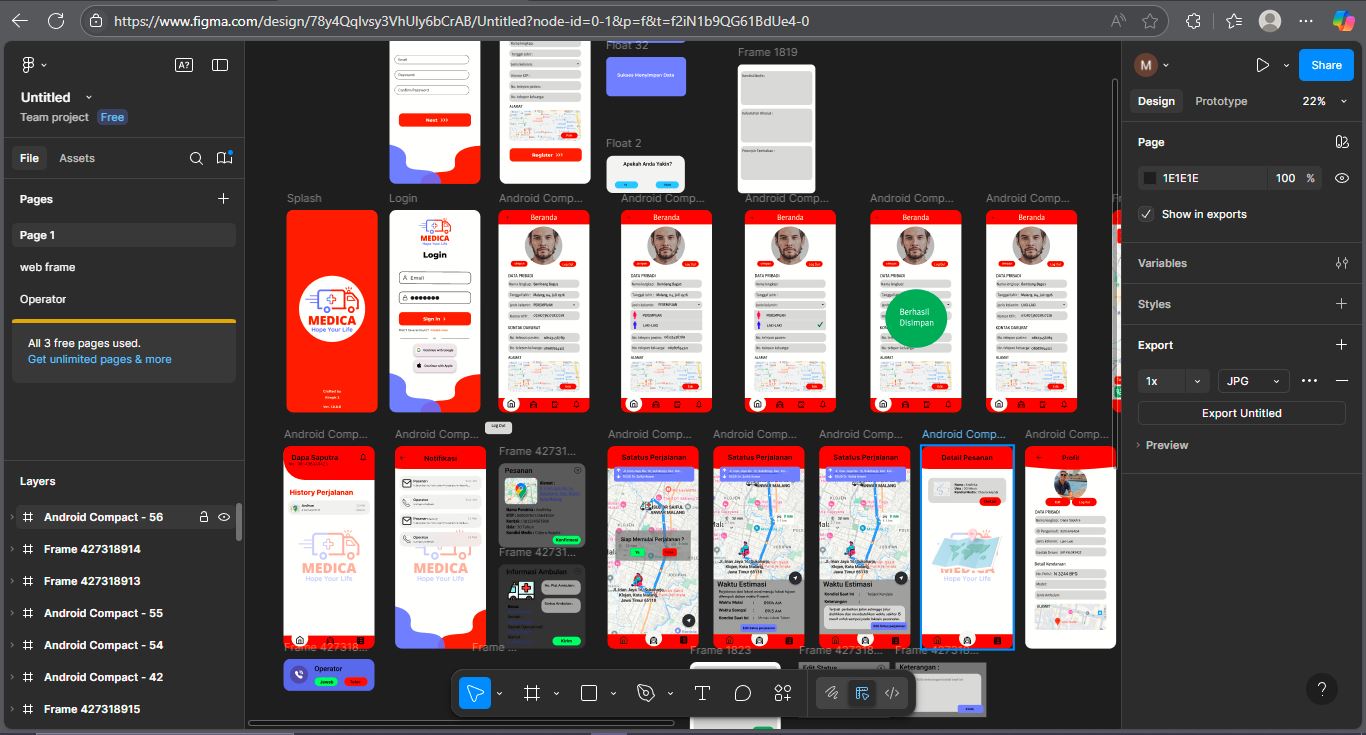
Task: Open the Actions components icon
Action: click(x=783, y=693)
